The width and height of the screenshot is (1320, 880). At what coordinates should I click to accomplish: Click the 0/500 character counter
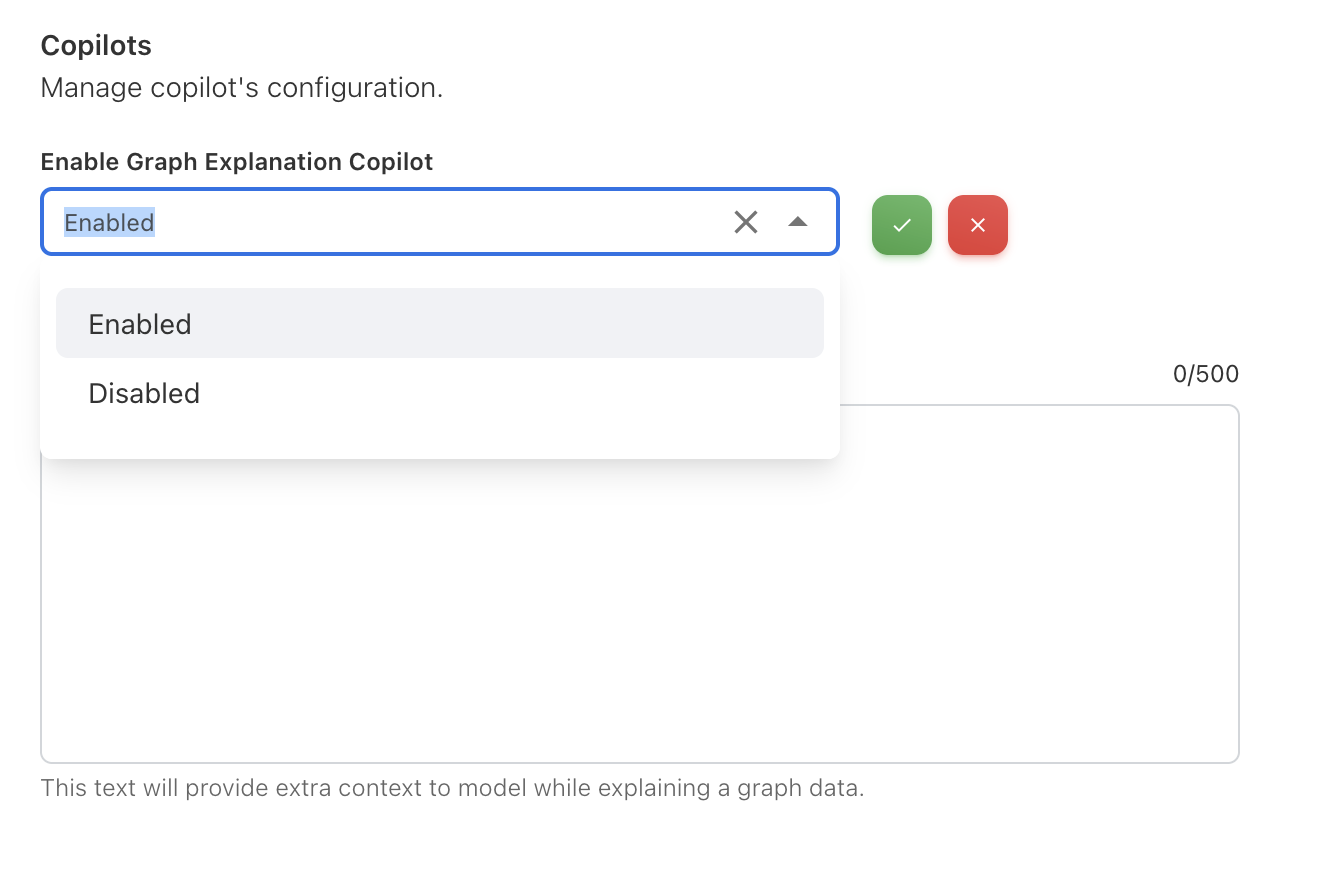[x=1206, y=375]
